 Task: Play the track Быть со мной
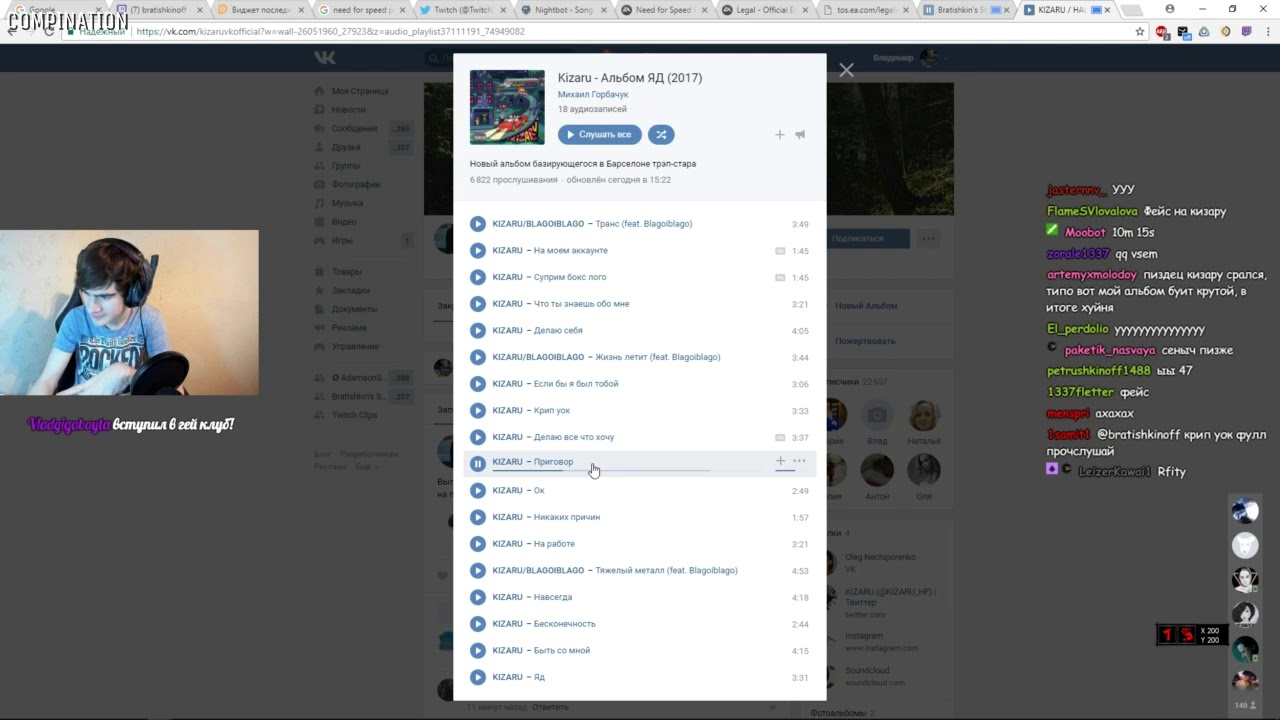[478, 651]
